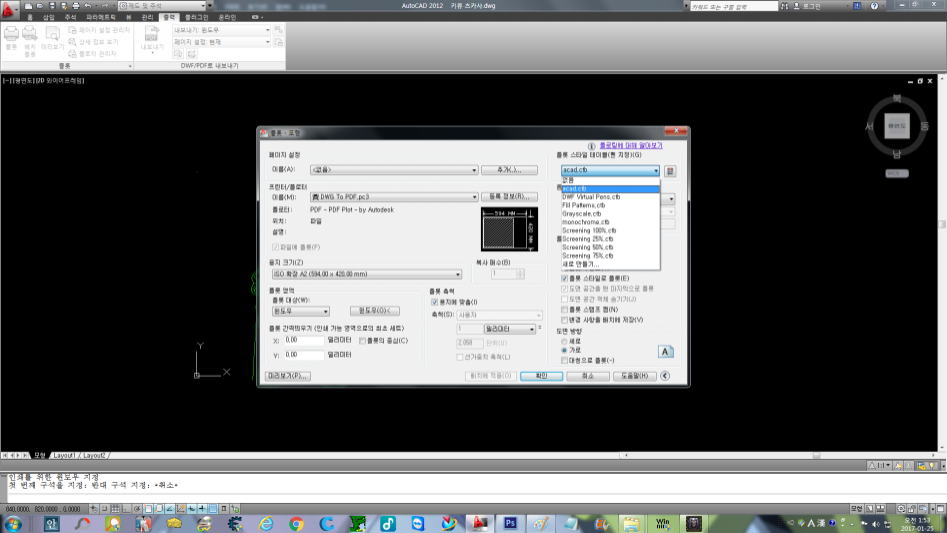Image resolution: width=947 pixels, height=533 pixels.
Task: Click the Help (H) button in plot dialog
Action: pyautogui.click(x=635, y=376)
